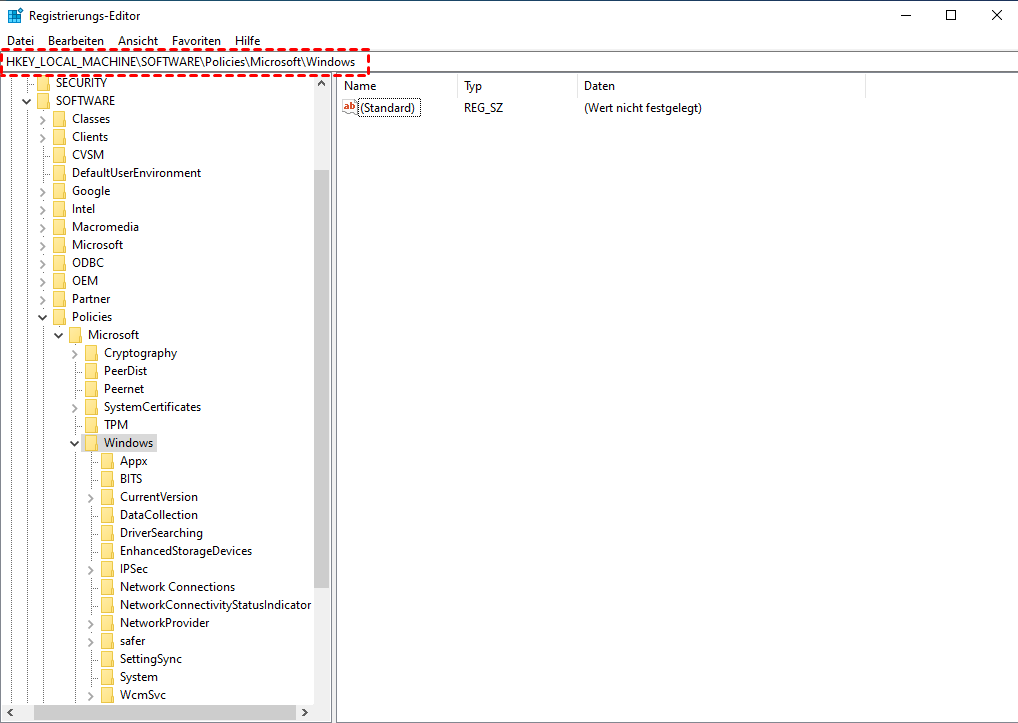Expand the safer key

pyautogui.click(x=91, y=642)
